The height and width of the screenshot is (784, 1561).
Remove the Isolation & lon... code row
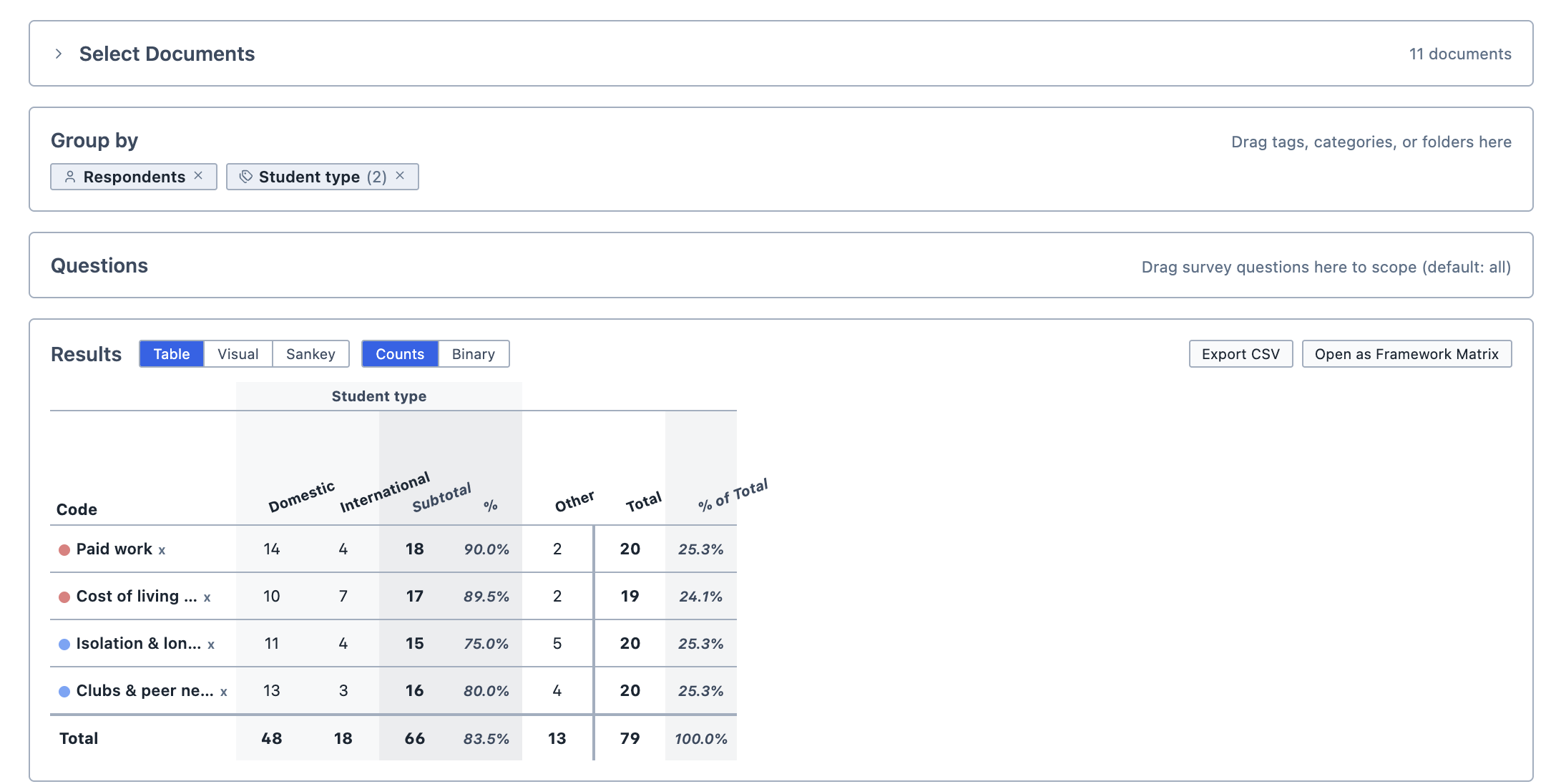click(211, 645)
